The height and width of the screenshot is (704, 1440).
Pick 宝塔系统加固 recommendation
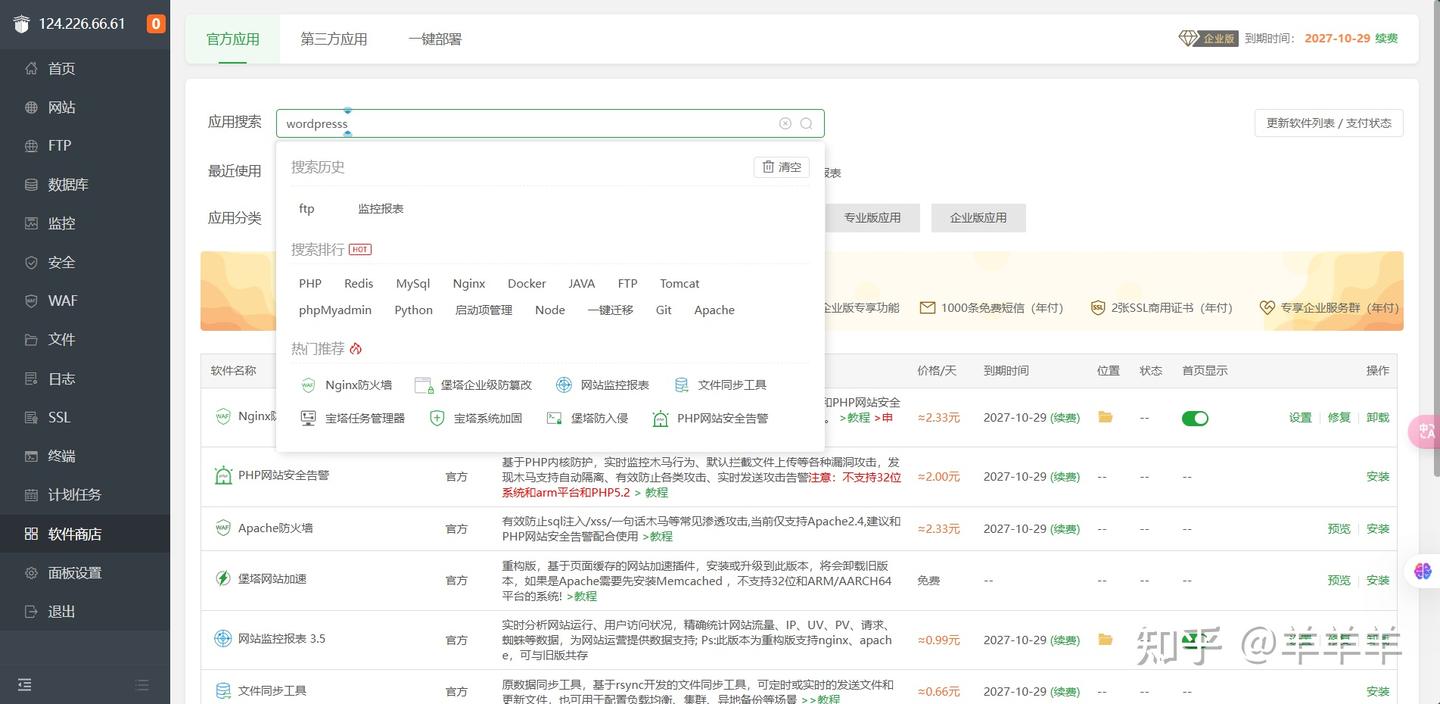tap(475, 418)
